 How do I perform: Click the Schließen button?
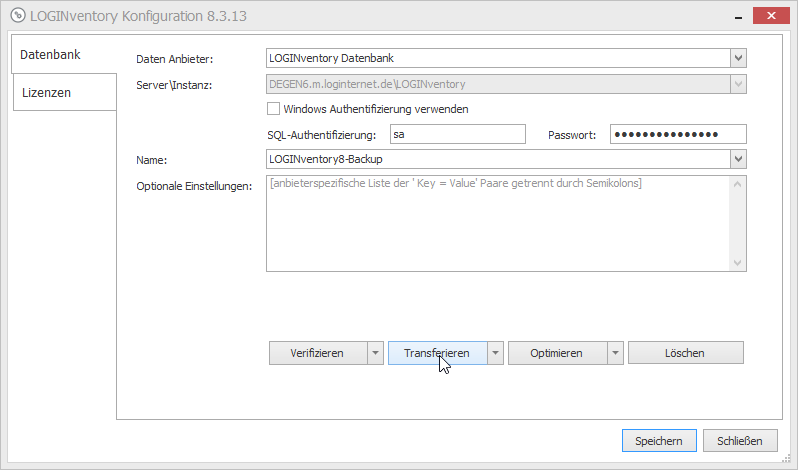pos(740,440)
